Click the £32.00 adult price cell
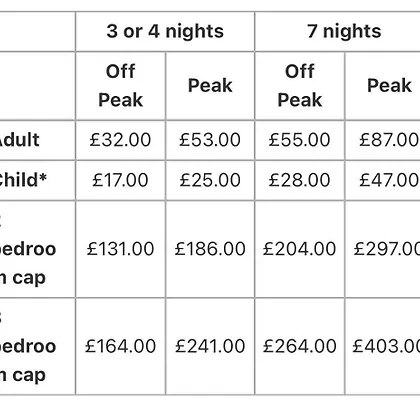Screen dimensions: 420x420 pyautogui.click(x=120, y=140)
